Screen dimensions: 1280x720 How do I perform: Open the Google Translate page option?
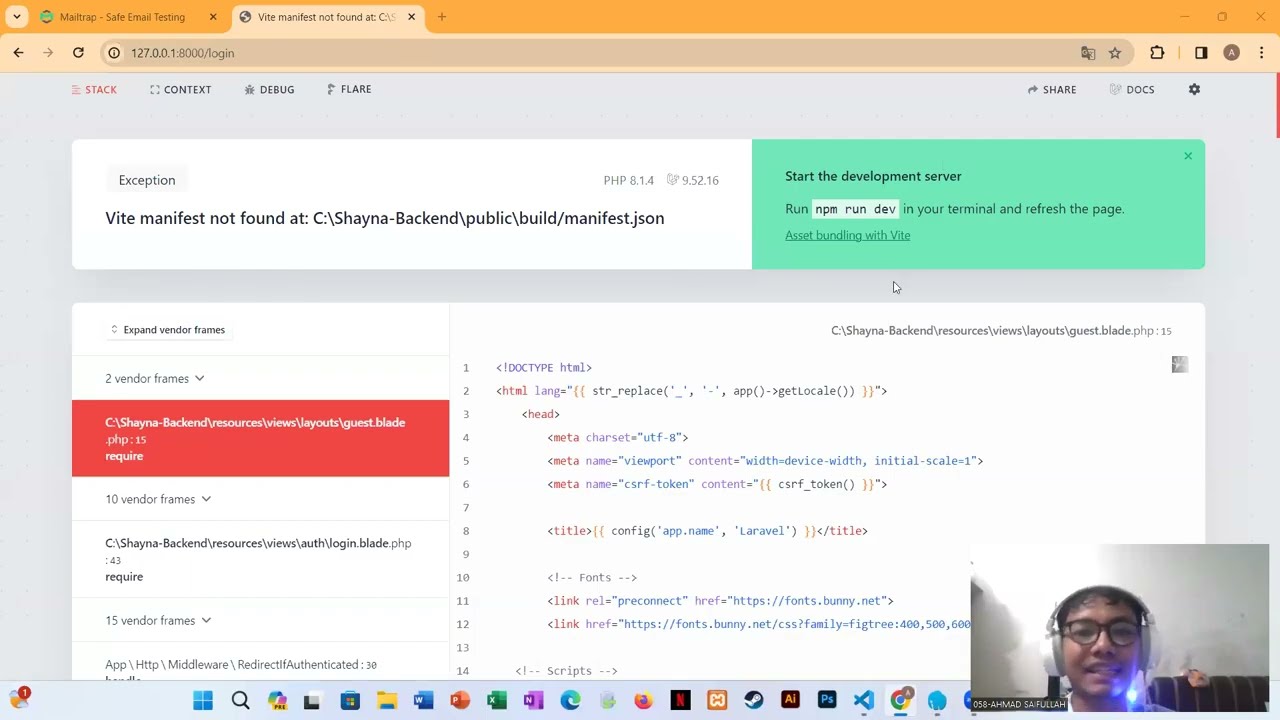pos(1088,53)
